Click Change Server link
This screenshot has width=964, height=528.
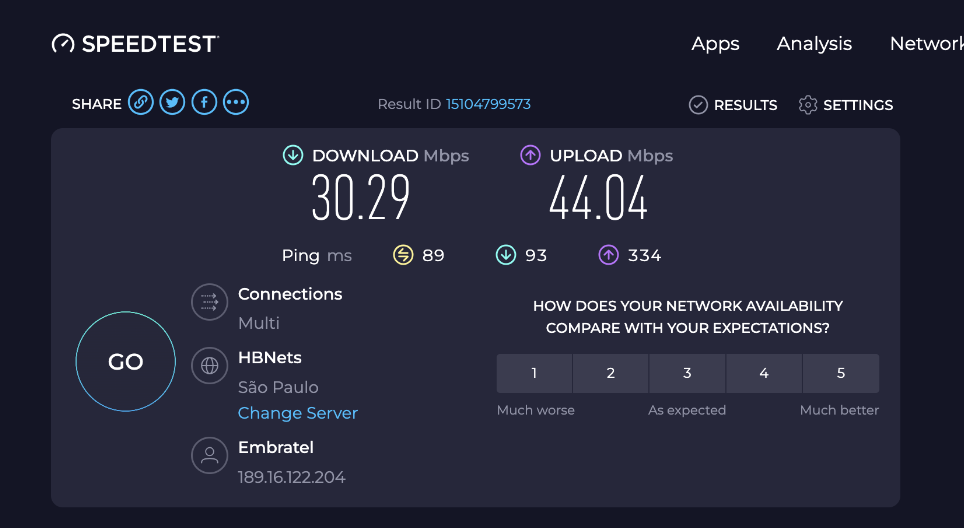(x=298, y=413)
